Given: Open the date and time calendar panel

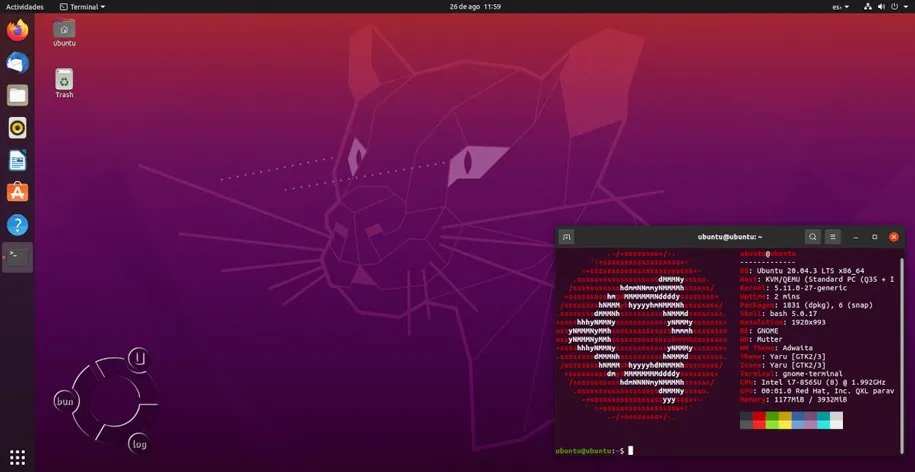Looking at the screenshot, I should tap(456, 6).
